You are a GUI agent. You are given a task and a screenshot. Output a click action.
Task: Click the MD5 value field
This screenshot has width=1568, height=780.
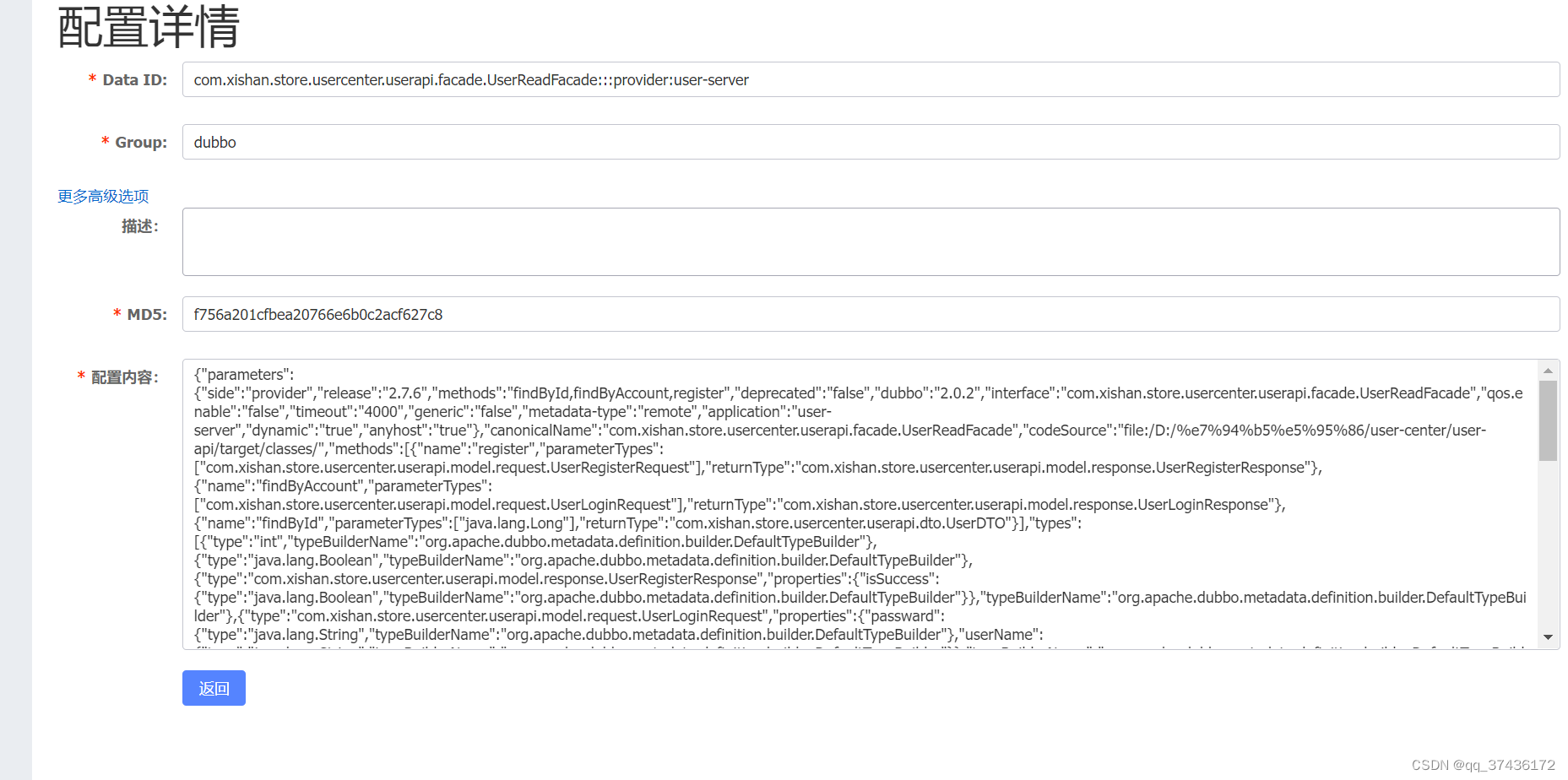[871, 314]
